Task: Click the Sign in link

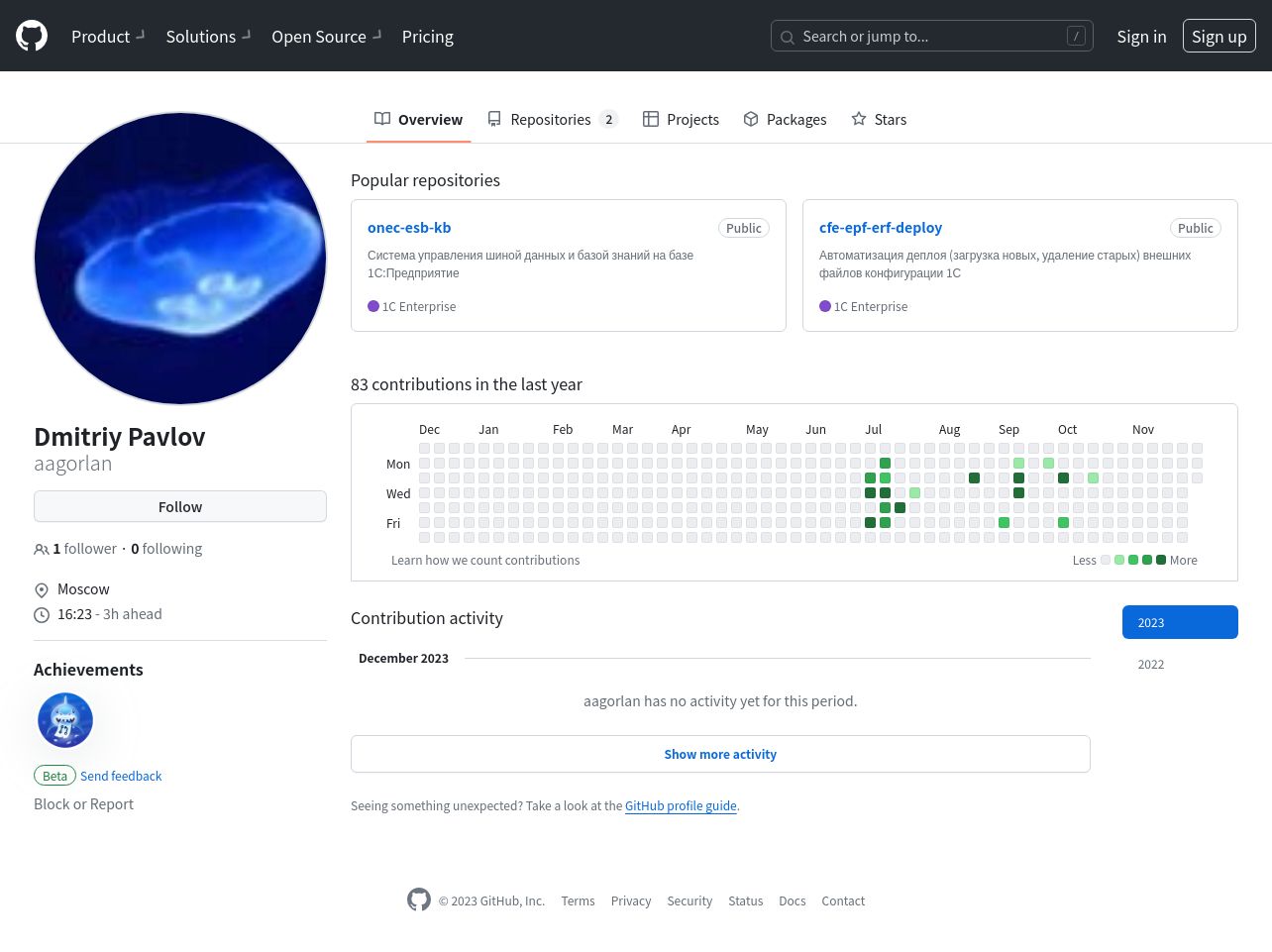Action: [x=1141, y=37]
